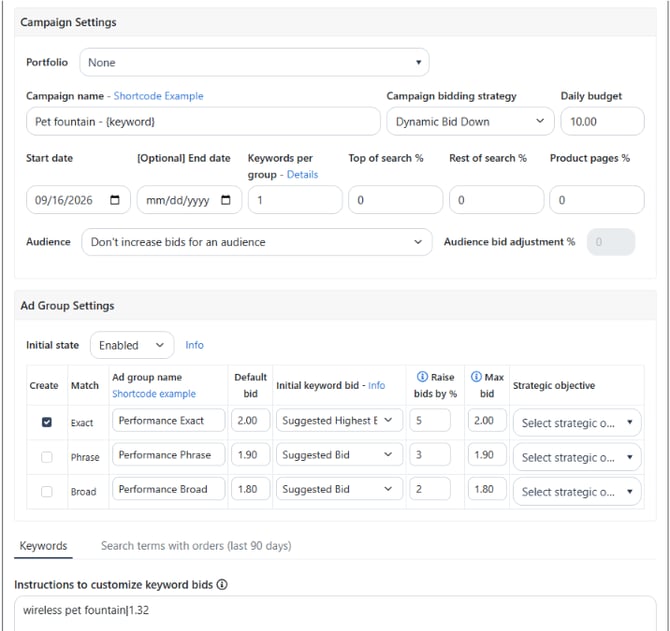Screen dimensions: 670x631
Task: Switch to Search terms with orders tab
Action: coord(196,546)
